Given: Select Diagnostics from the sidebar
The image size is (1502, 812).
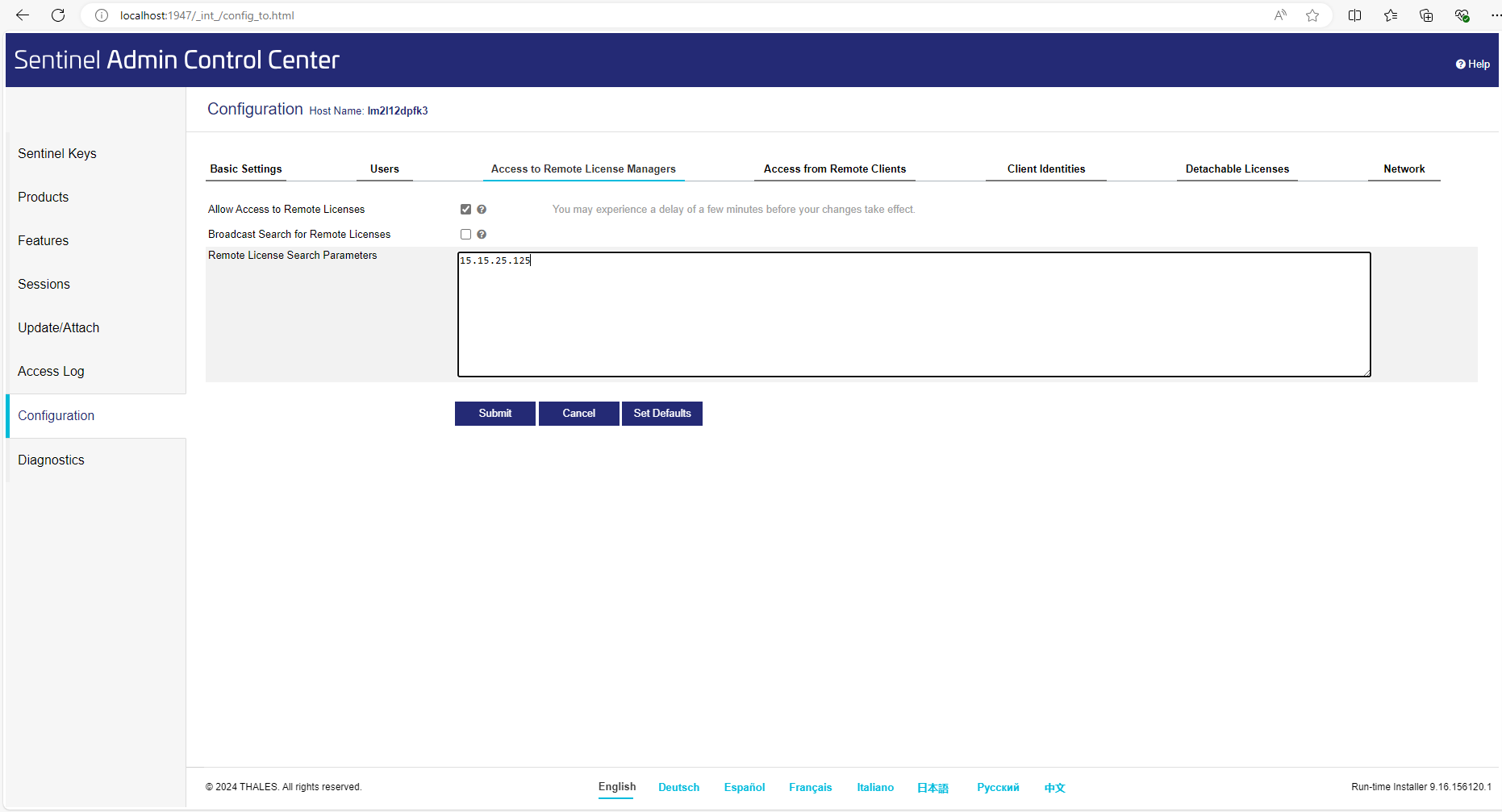Looking at the screenshot, I should (51, 460).
